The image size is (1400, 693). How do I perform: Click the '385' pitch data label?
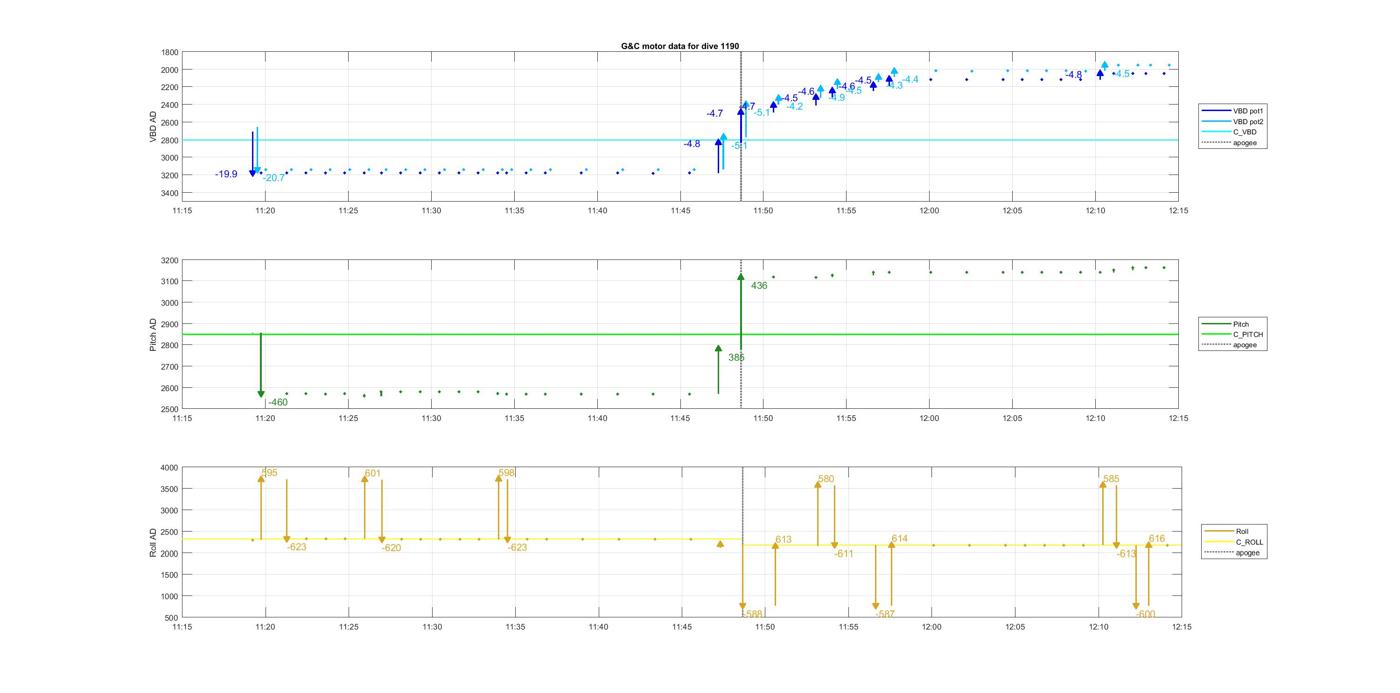[x=736, y=357]
